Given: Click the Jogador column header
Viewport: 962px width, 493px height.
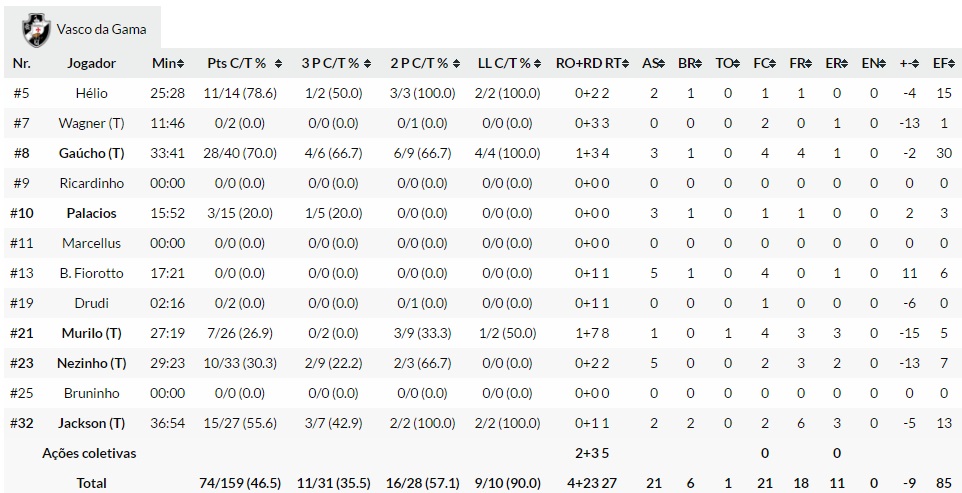Looking at the screenshot, I should click(92, 63).
